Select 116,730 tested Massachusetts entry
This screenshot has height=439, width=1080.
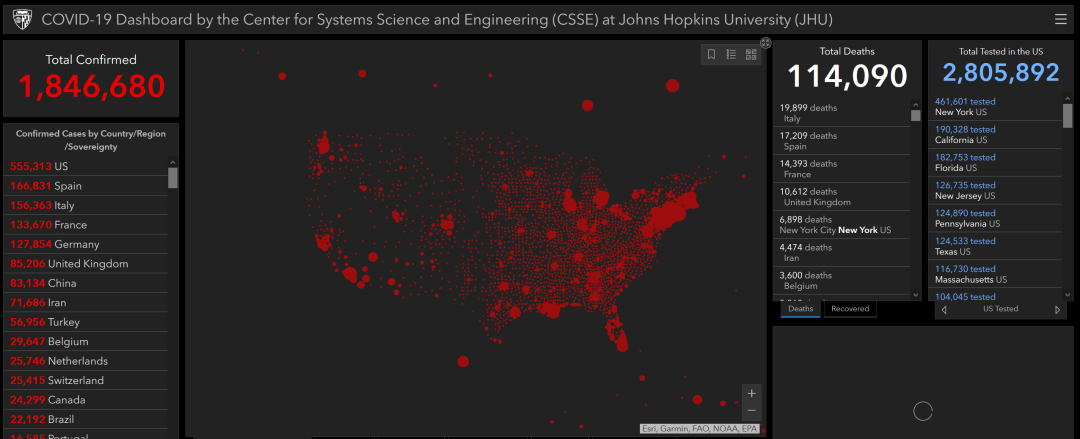point(995,274)
